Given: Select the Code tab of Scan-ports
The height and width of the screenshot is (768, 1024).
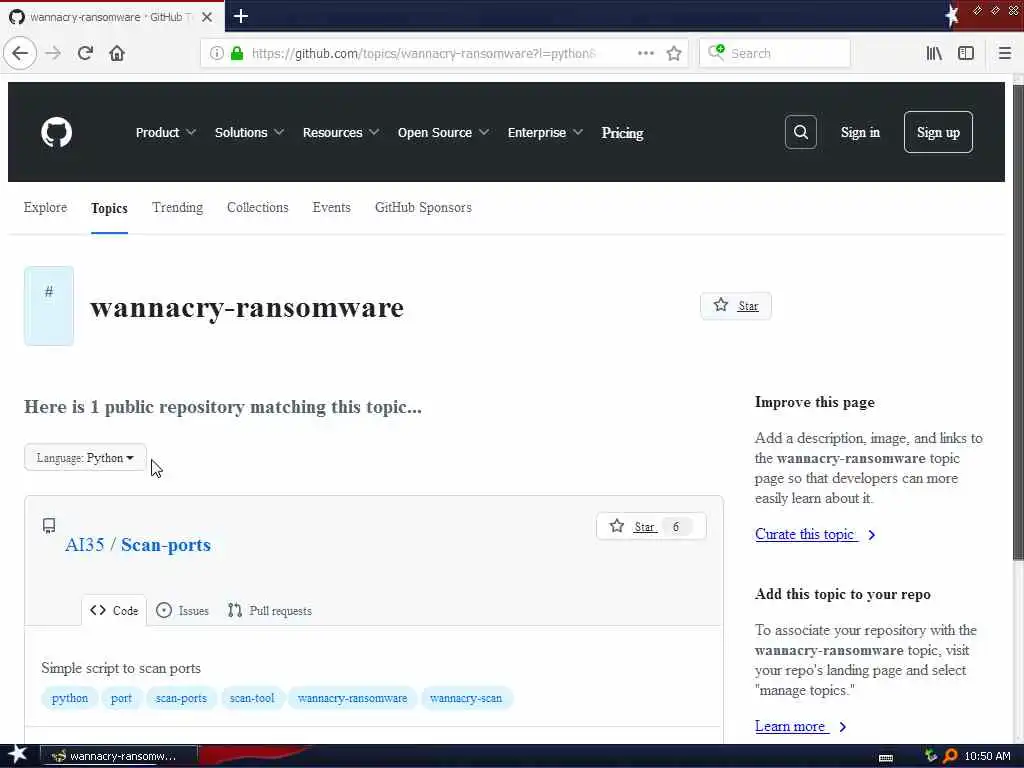Looking at the screenshot, I should pos(114,611).
